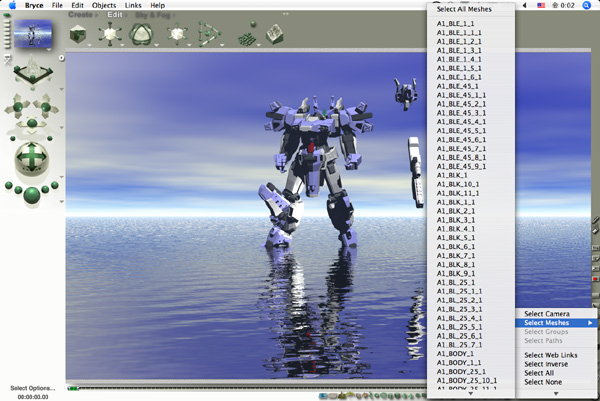Click the animation timeline scrubber bar
The height and width of the screenshot is (401, 600).
click(x=247, y=388)
